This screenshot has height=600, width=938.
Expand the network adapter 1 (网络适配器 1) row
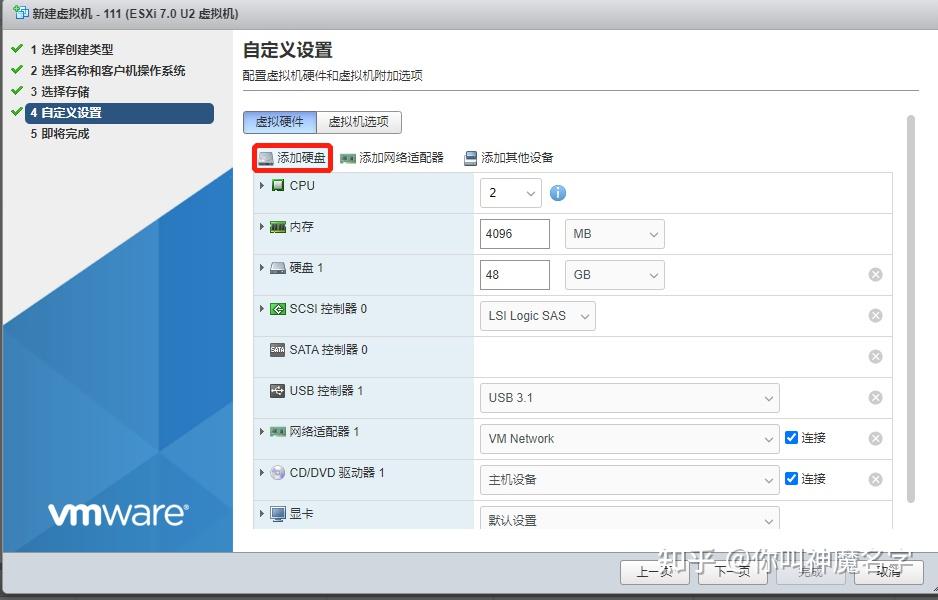(x=261, y=431)
